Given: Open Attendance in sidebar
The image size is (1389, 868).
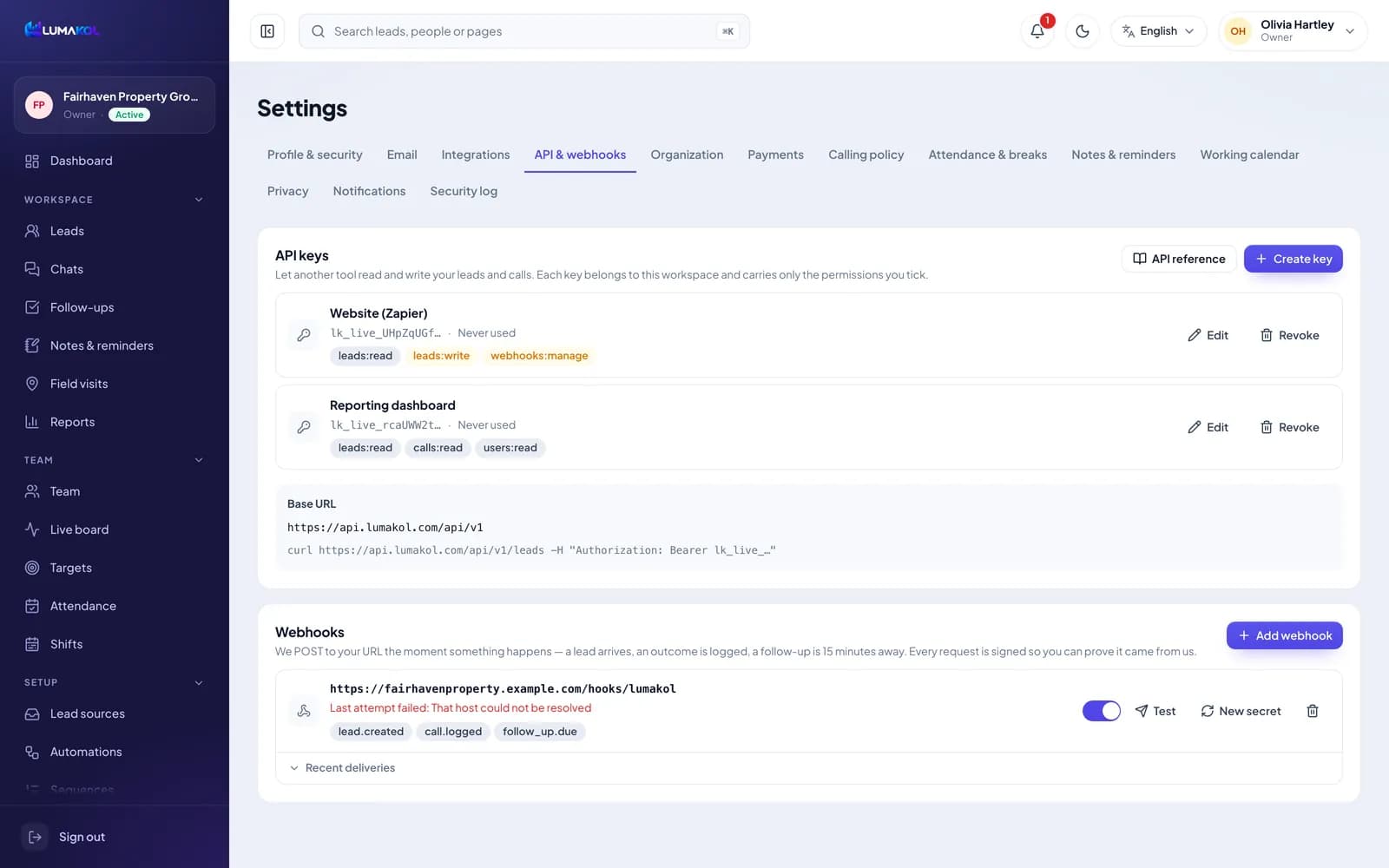Looking at the screenshot, I should pos(115,606).
